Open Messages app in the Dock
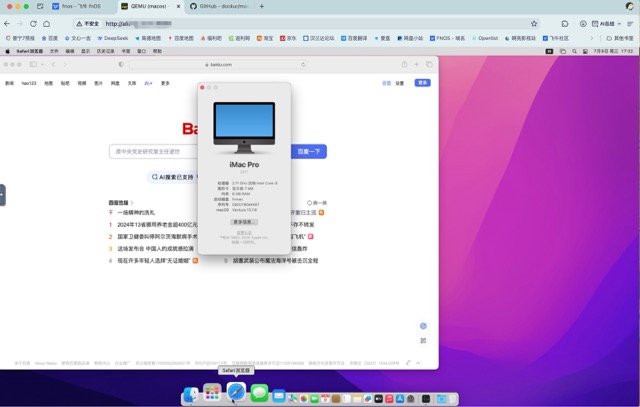 [259, 393]
